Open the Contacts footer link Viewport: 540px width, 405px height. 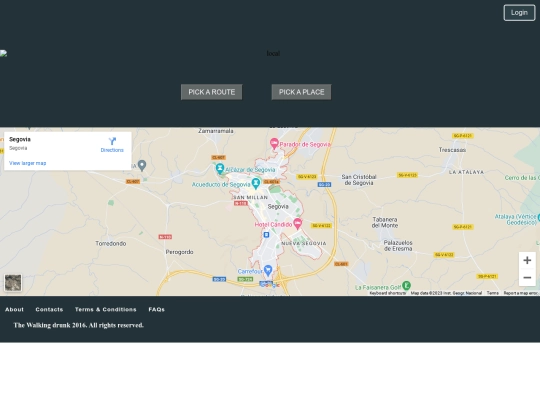(49, 309)
